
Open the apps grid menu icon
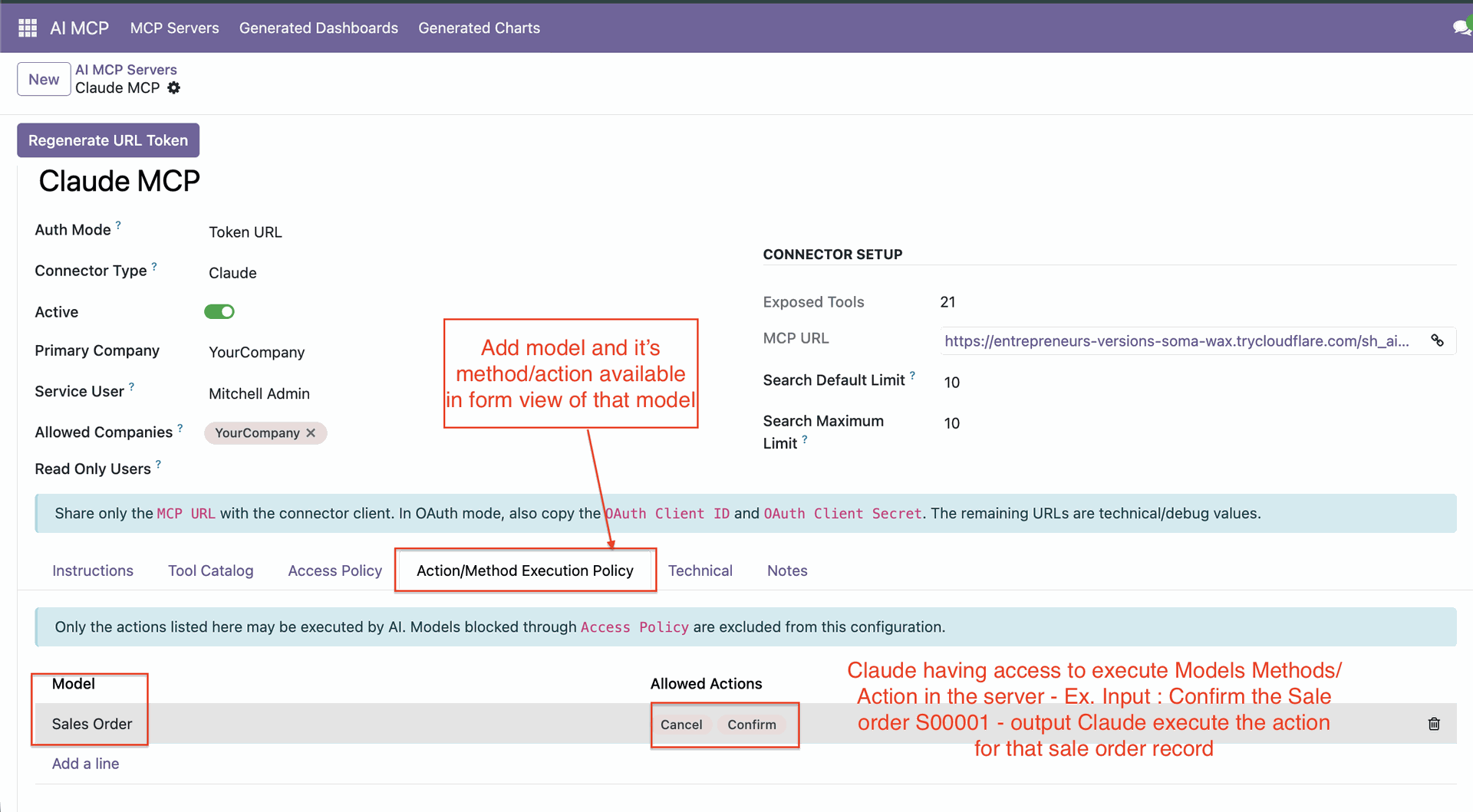coord(28,28)
